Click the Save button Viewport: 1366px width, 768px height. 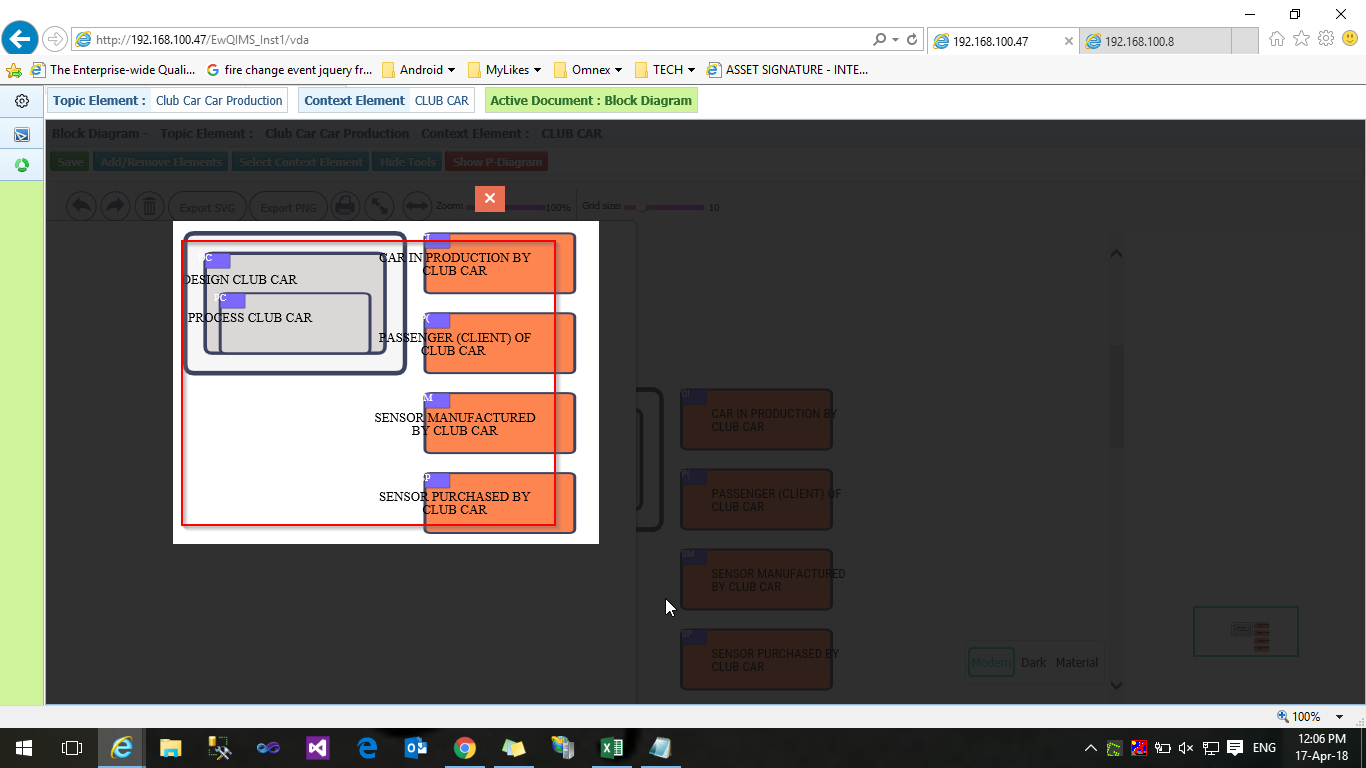coord(70,162)
